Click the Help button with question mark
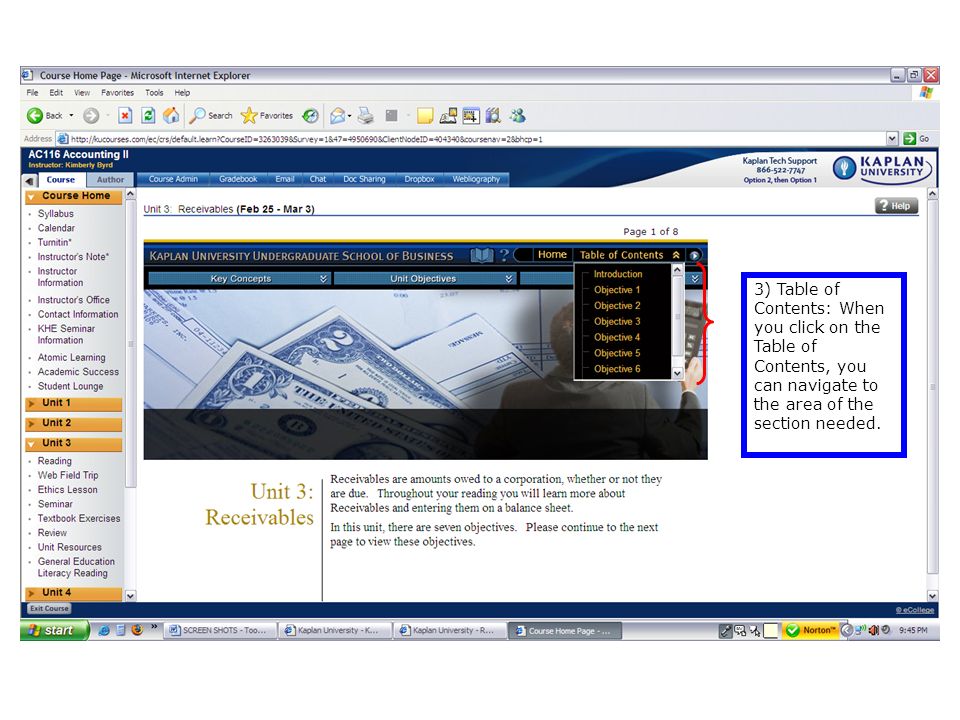The height and width of the screenshot is (720, 960). [x=896, y=206]
